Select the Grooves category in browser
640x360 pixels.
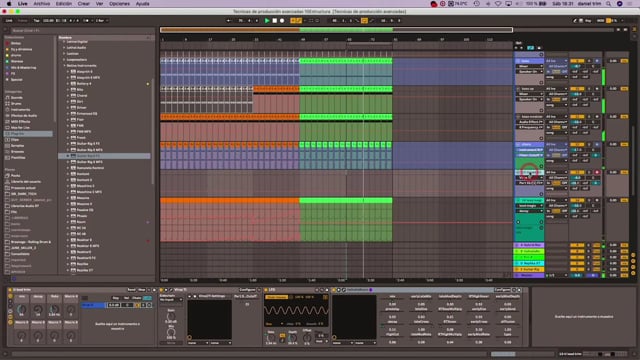click(17, 151)
